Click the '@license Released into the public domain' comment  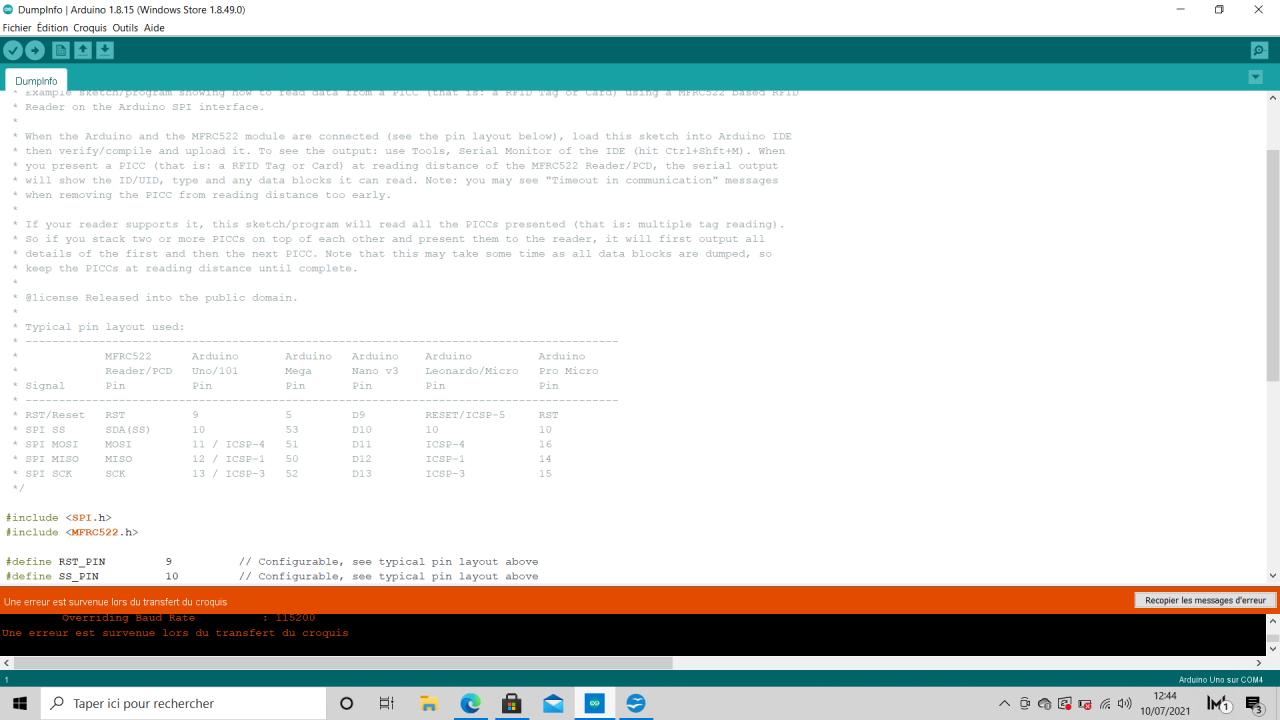point(161,298)
